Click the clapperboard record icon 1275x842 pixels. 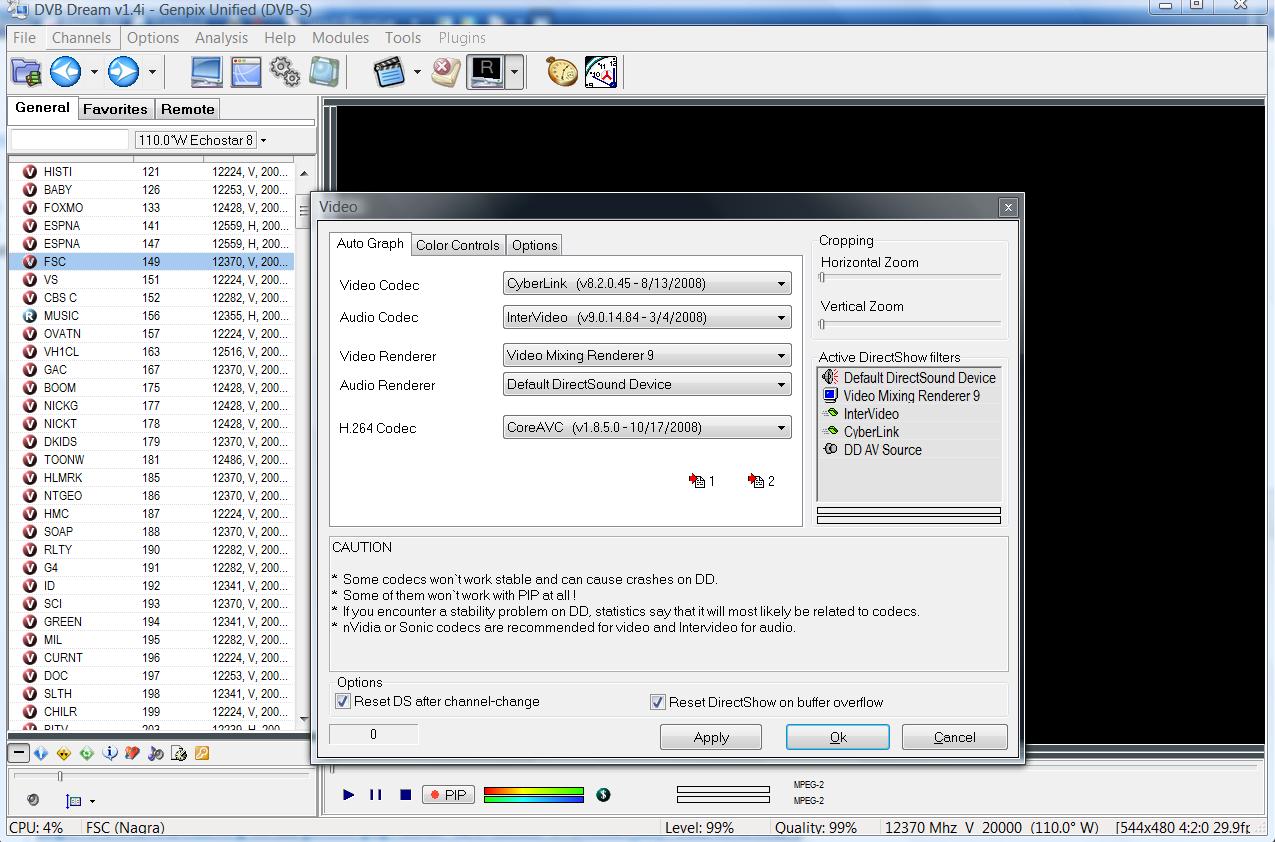click(x=388, y=71)
